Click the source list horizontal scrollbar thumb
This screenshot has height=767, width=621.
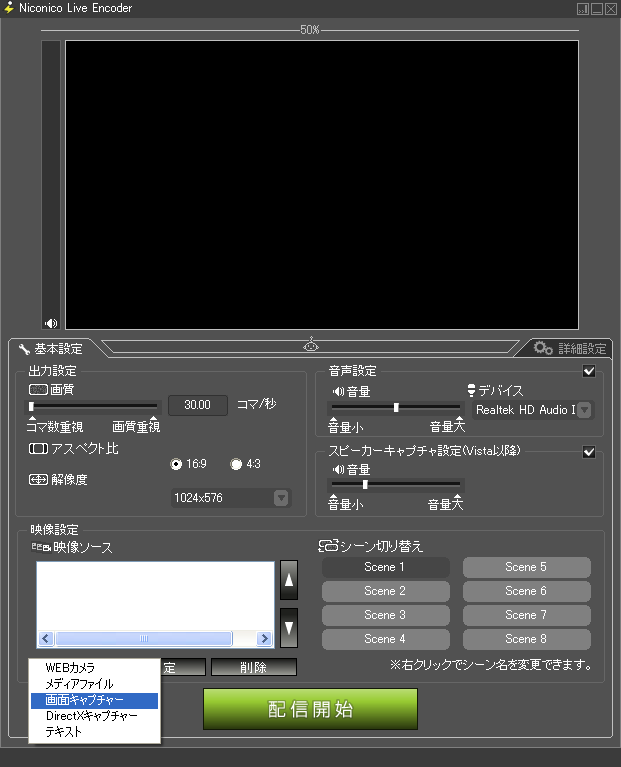coord(144,638)
